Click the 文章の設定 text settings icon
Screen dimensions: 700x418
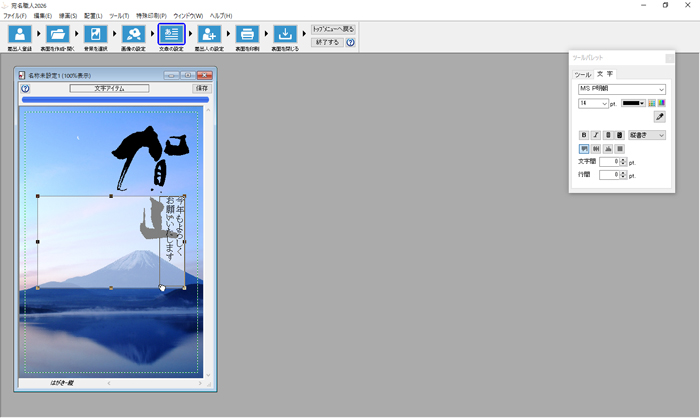point(171,34)
